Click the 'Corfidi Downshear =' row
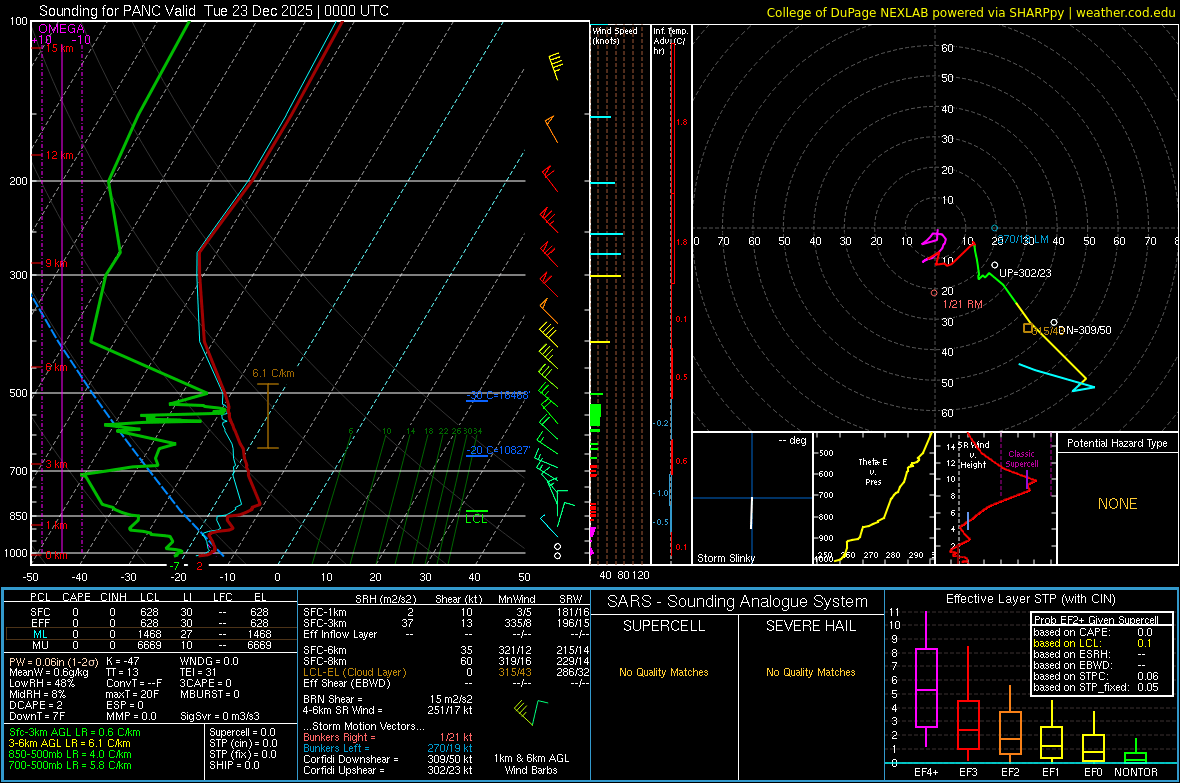The height and width of the screenshot is (783, 1180). point(388,759)
